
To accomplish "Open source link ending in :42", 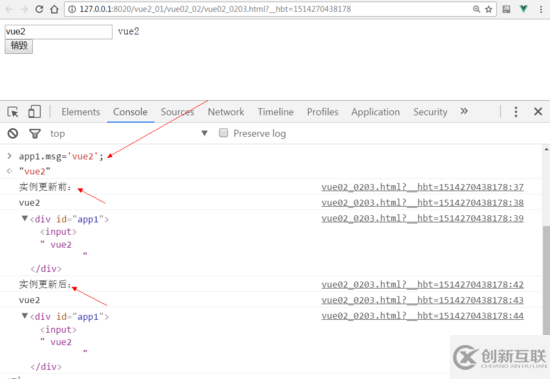I will 422,284.
